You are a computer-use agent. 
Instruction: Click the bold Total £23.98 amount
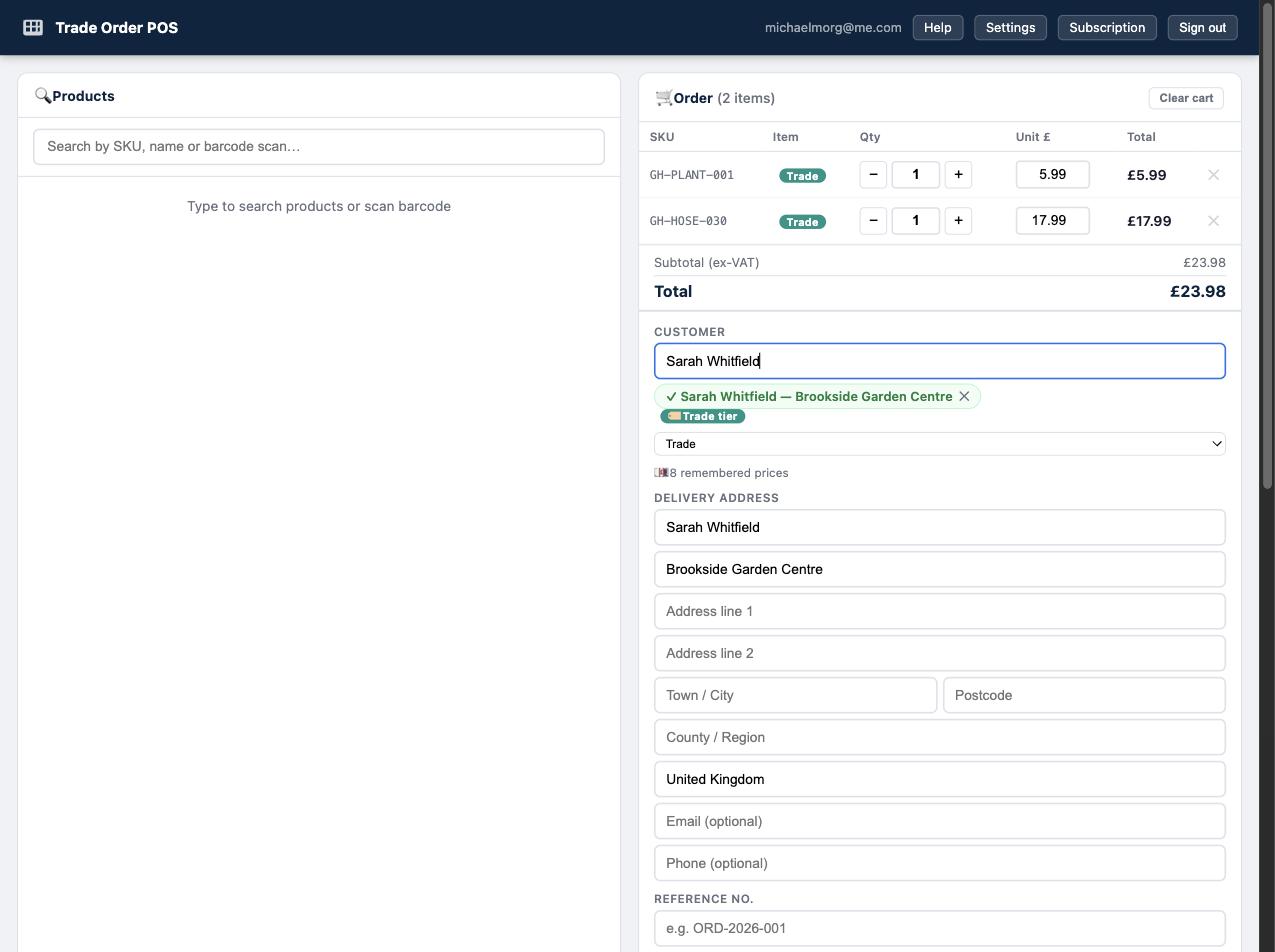click(x=1198, y=292)
